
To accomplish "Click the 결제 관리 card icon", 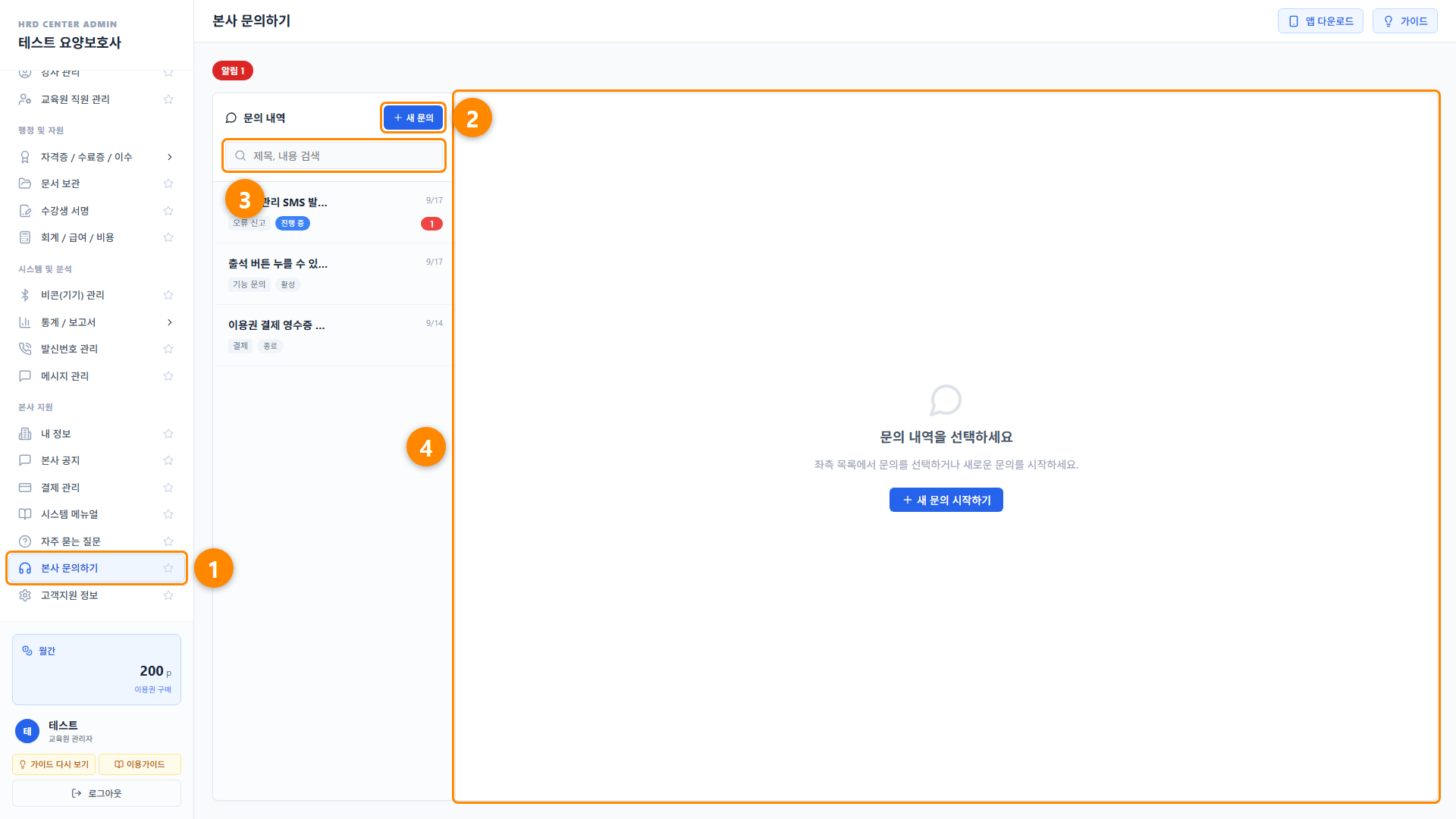I will click(25, 488).
